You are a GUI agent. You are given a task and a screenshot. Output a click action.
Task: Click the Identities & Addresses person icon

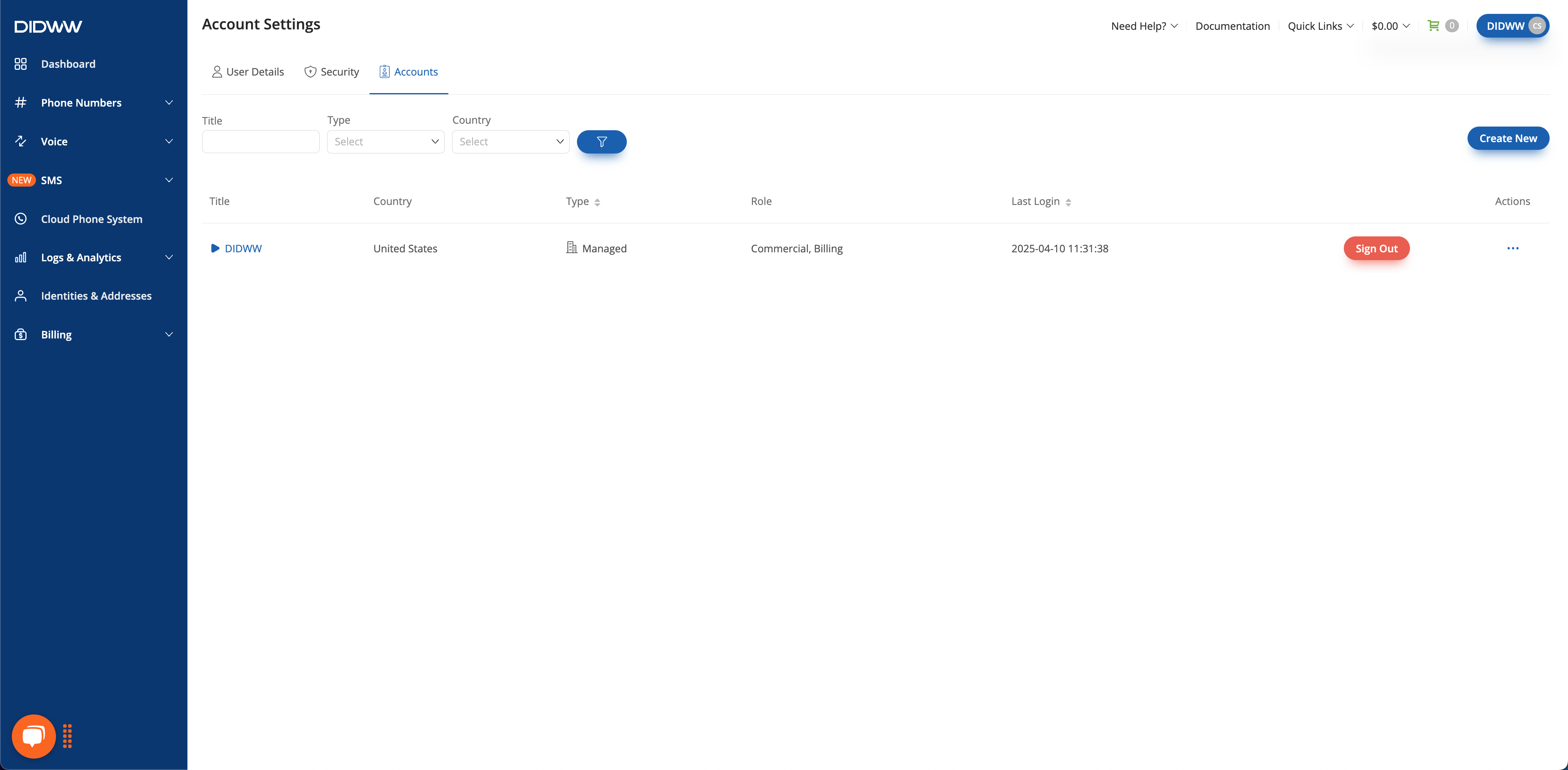(x=21, y=296)
